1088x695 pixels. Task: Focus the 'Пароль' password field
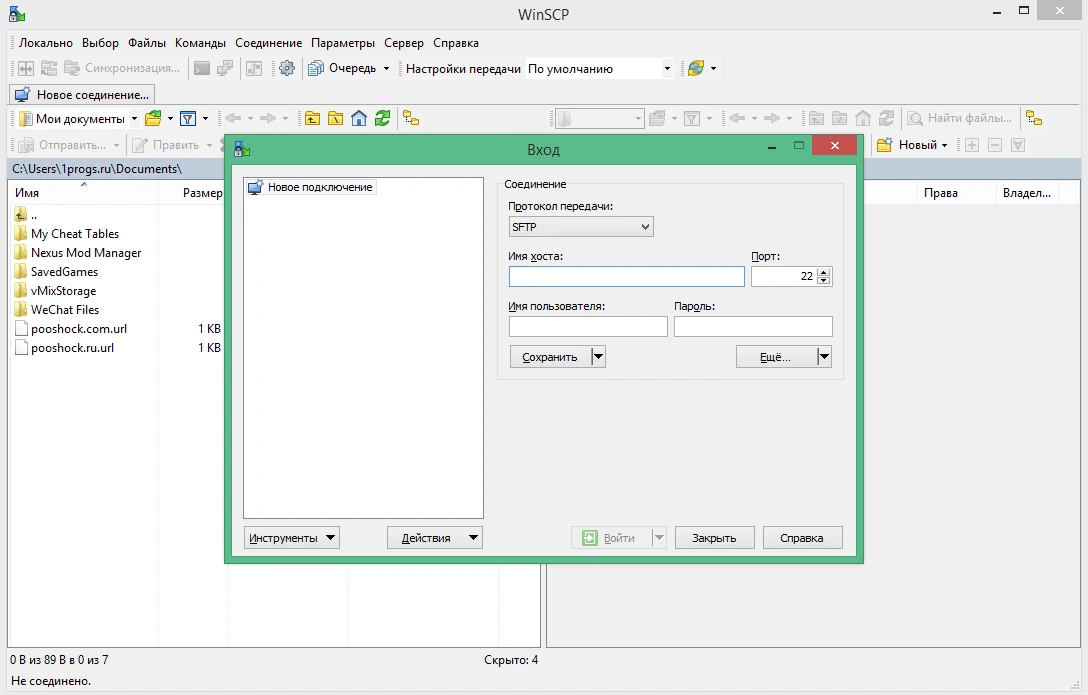tap(753, 327)
